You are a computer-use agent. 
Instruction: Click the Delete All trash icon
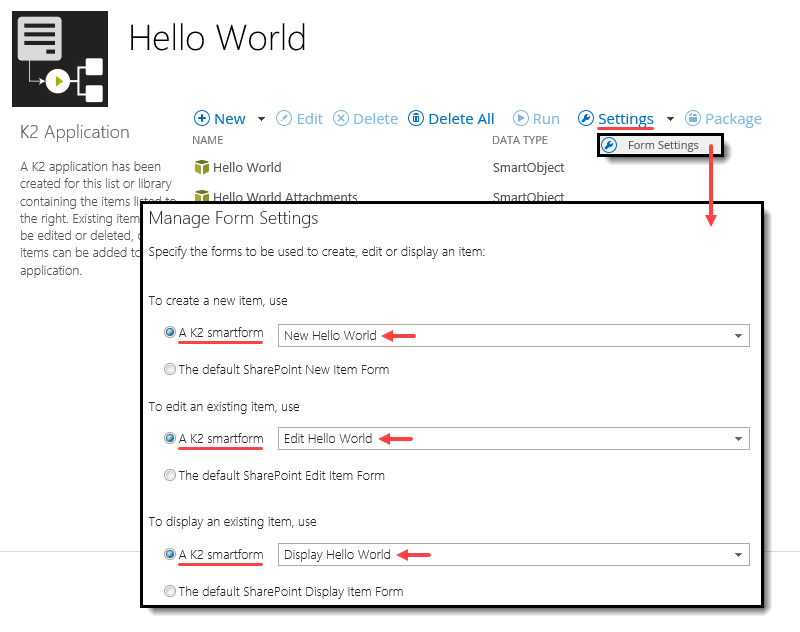[x=414, y=118]
